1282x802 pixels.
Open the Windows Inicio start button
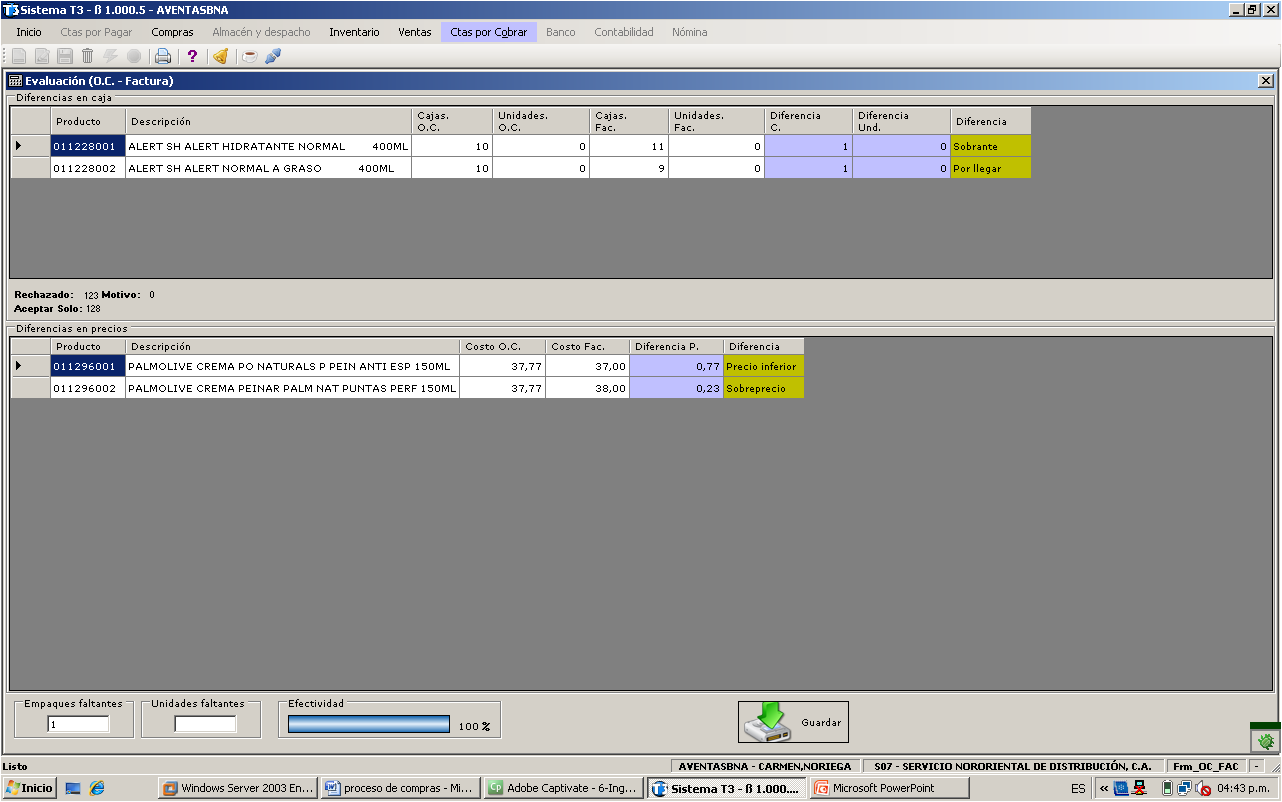coord(29,788)
